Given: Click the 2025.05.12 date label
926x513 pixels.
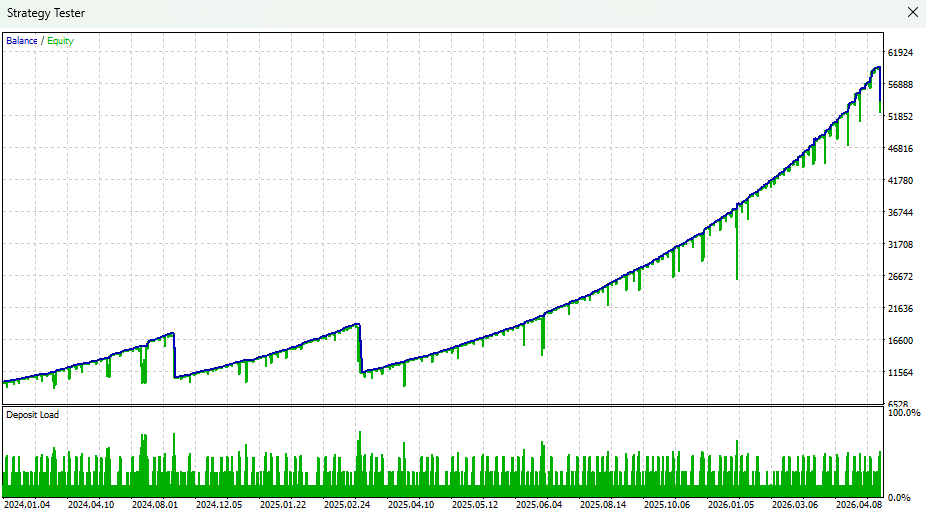Looking at the screenshot, I should tap(475, 505).
